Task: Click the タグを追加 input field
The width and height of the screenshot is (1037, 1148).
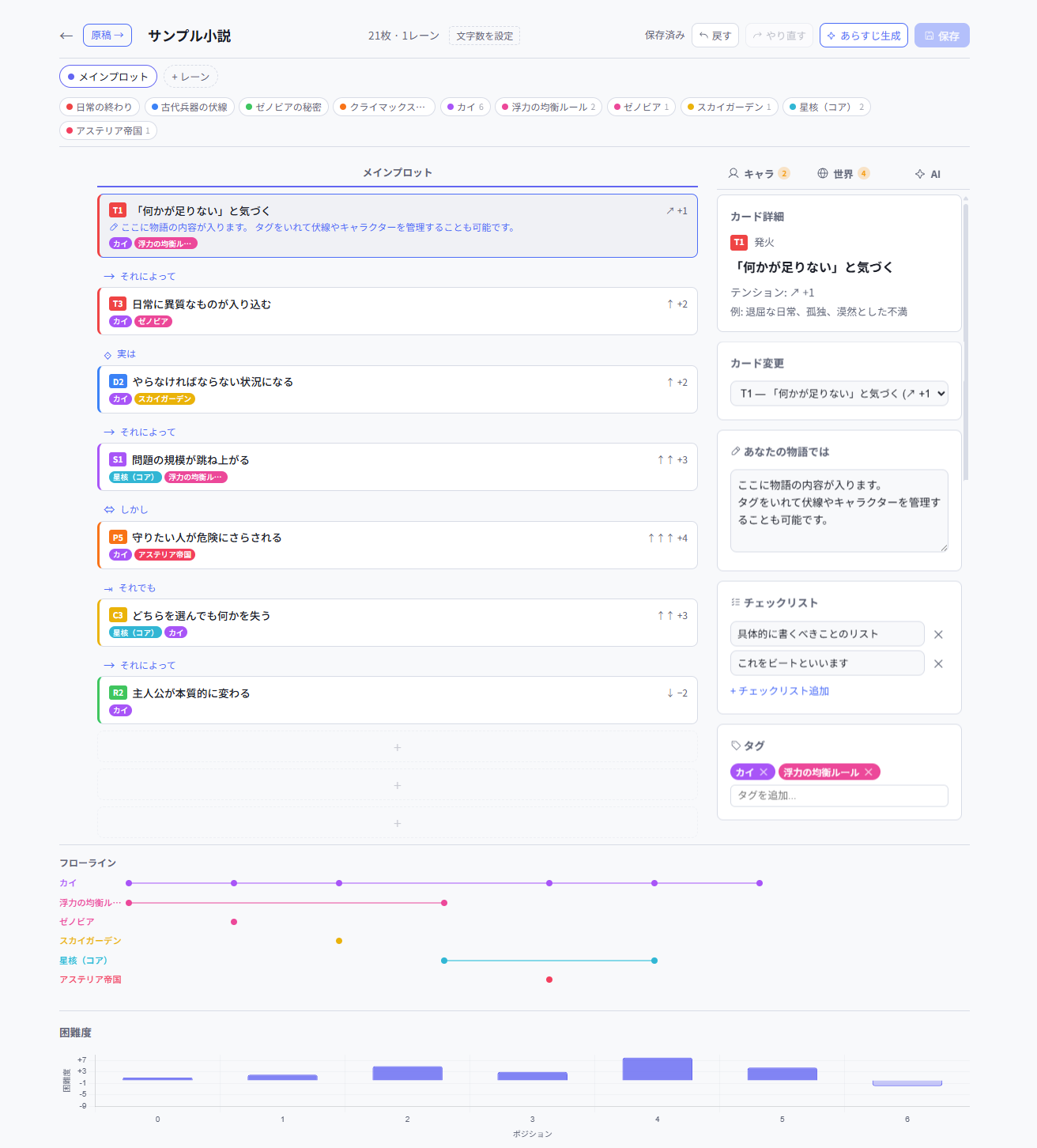Action: pyautogui.click(x=839, y=795)
